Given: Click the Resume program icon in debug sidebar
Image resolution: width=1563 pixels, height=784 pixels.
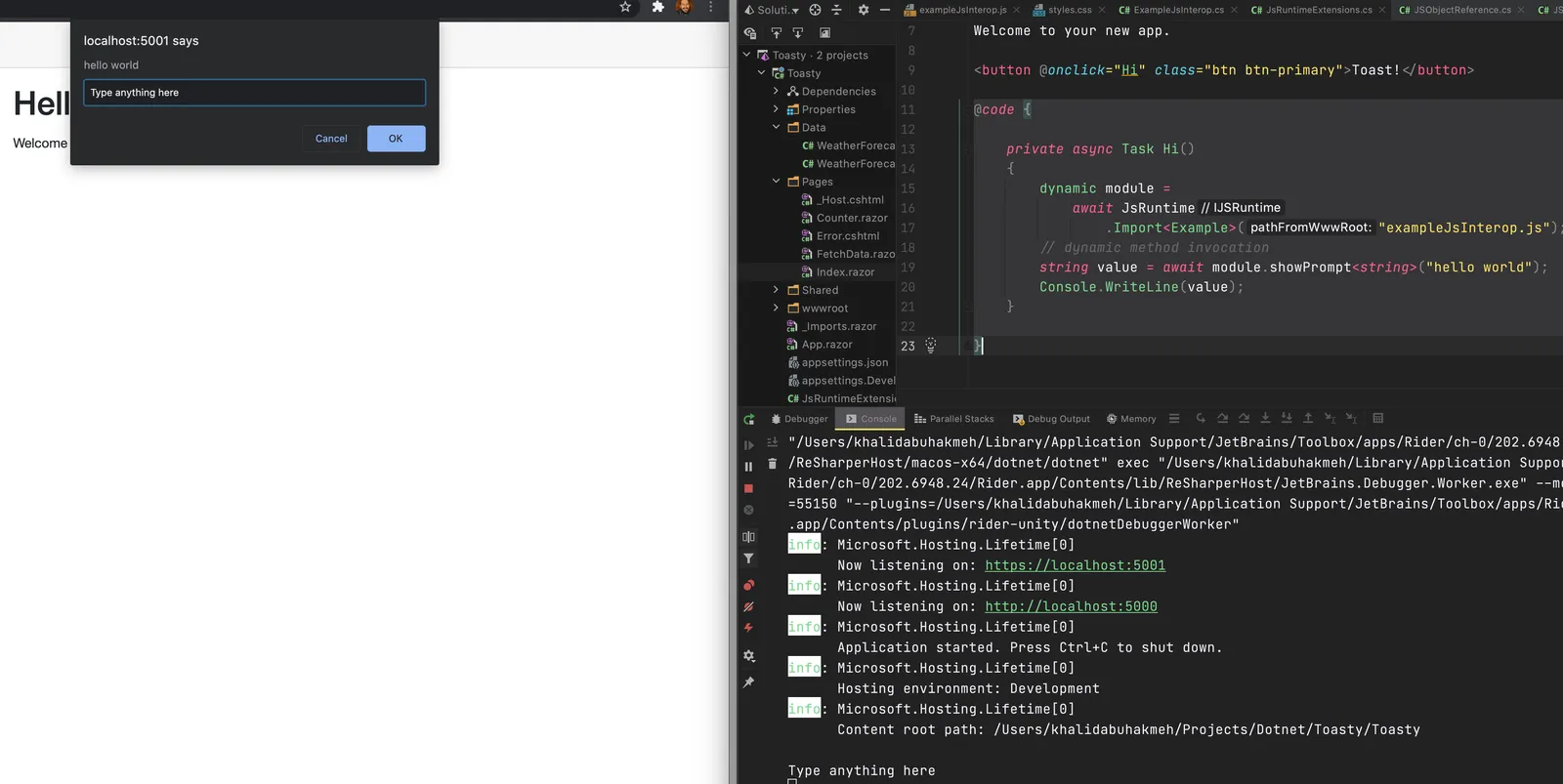Looking at the screenshot, I should (x=749, y=445).
